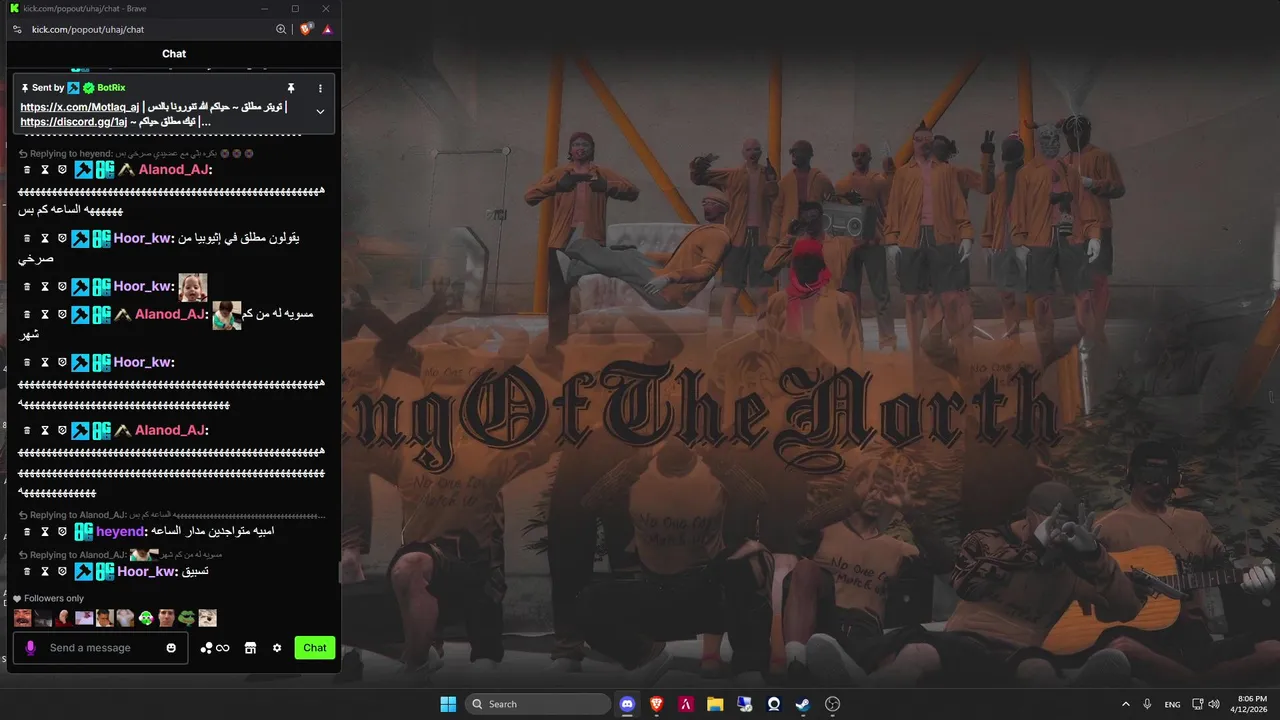Viewport: 1280px width, 720px height.
Task: Jump to heyend's original message via reply reference
Action: point(136,154)
